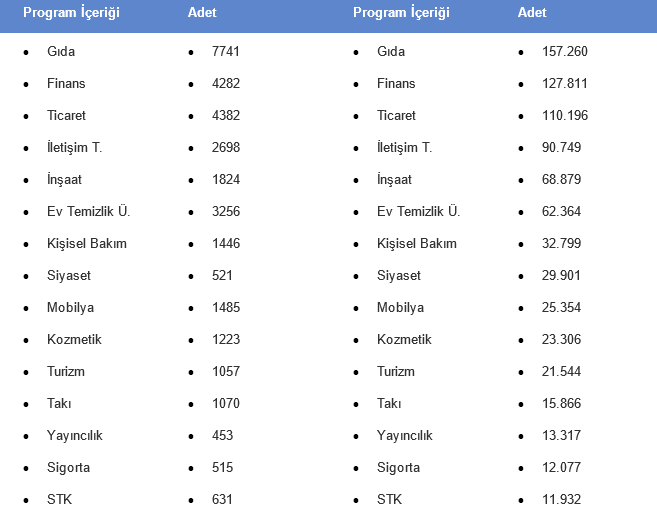Select the İnşaat value 68.879

coord(561,179)
